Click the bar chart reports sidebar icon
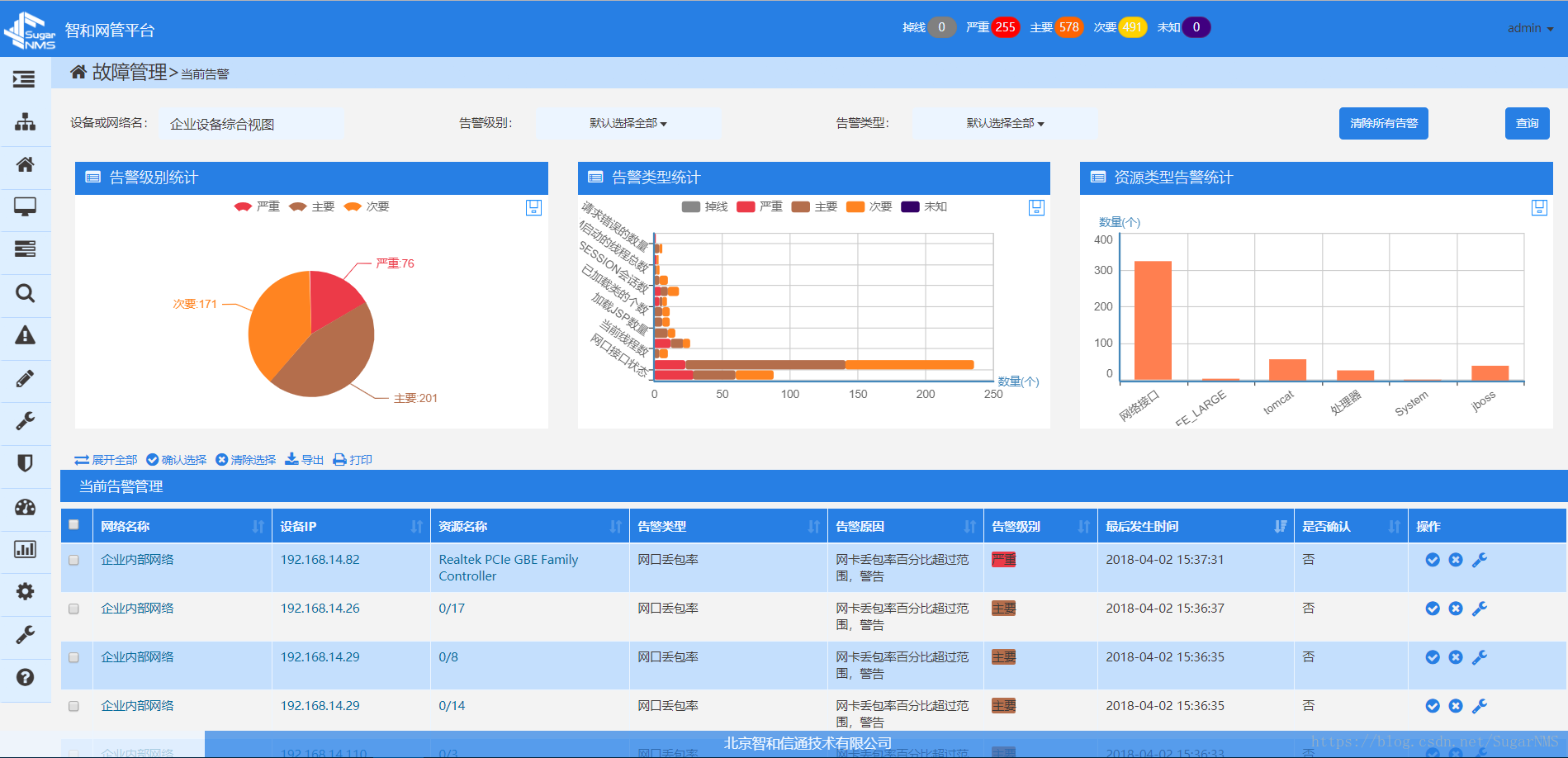This screenshot has width=1568, height=758. click(x=25, y=549)
